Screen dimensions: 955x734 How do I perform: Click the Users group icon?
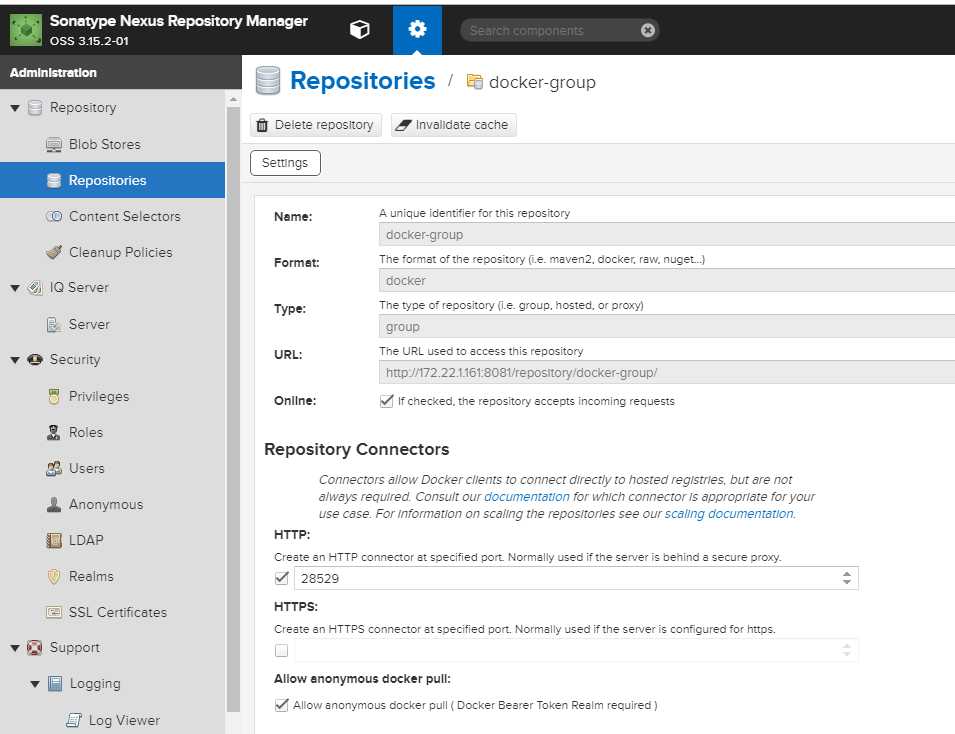(x=54, y=468)
